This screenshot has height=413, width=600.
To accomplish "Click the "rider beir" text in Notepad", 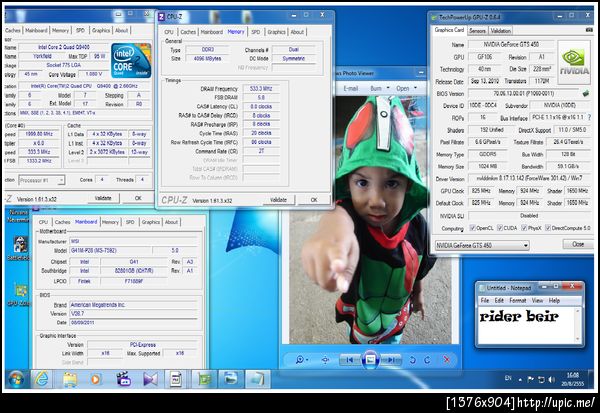I will tap(519, 316).
